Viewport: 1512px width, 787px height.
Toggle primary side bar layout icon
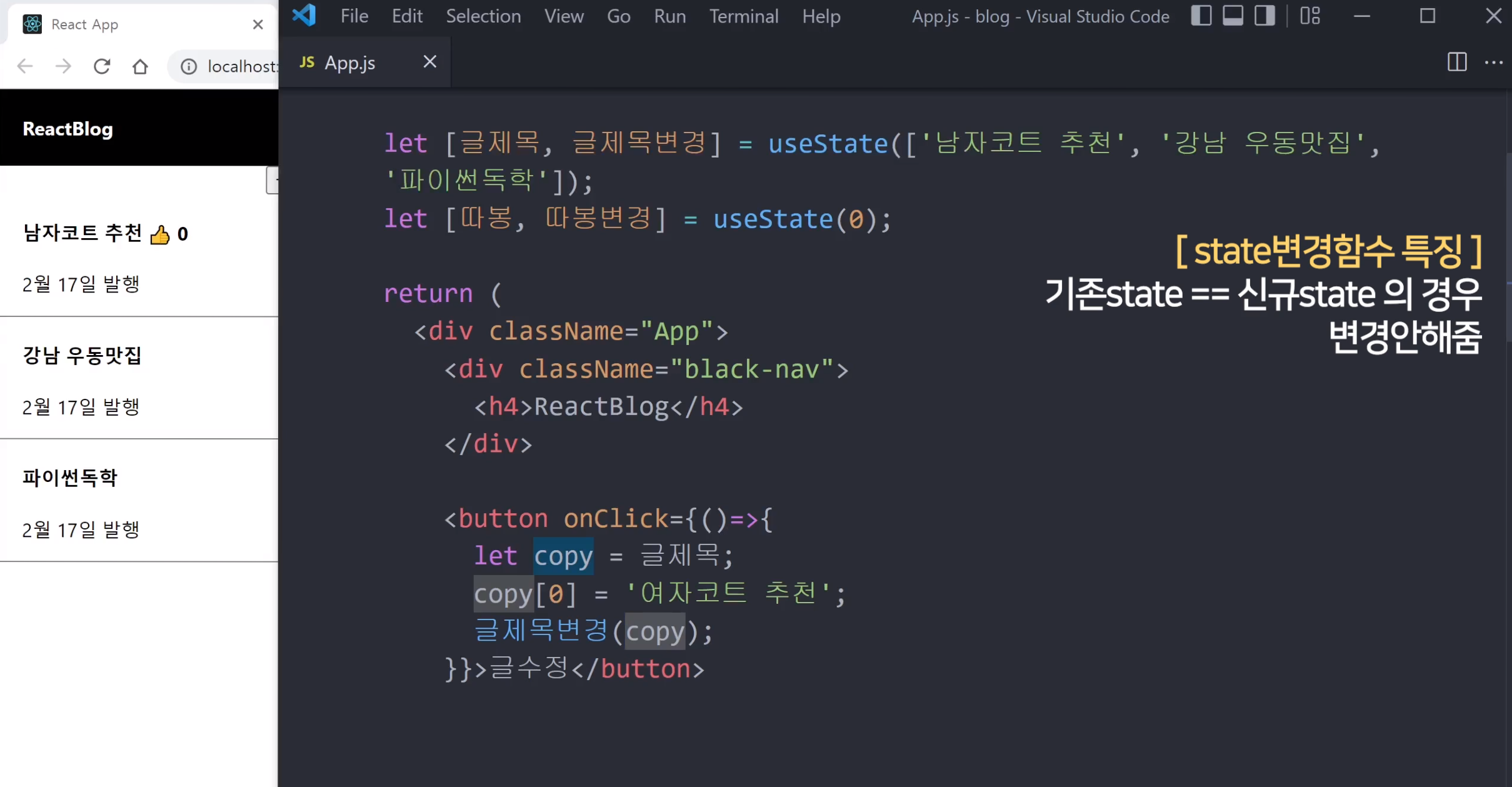pos(1201,16)
